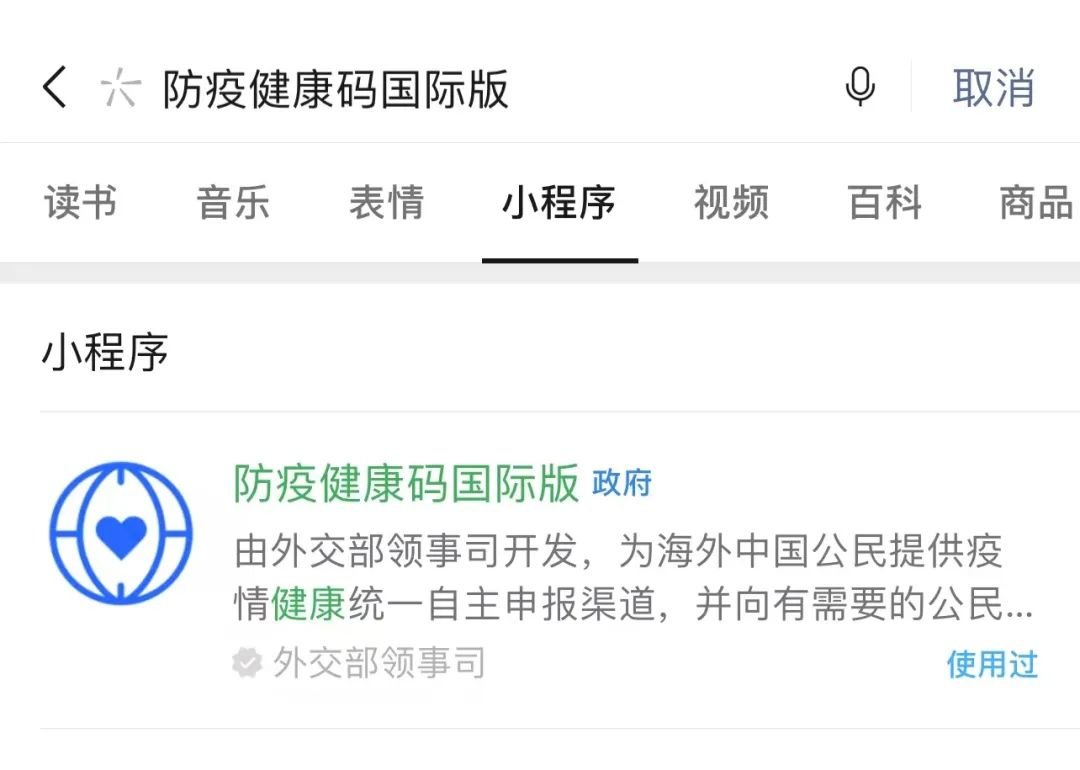Open the 百科 tab
This screenshot has height=770, width=1080.
[x=884, y=202]
